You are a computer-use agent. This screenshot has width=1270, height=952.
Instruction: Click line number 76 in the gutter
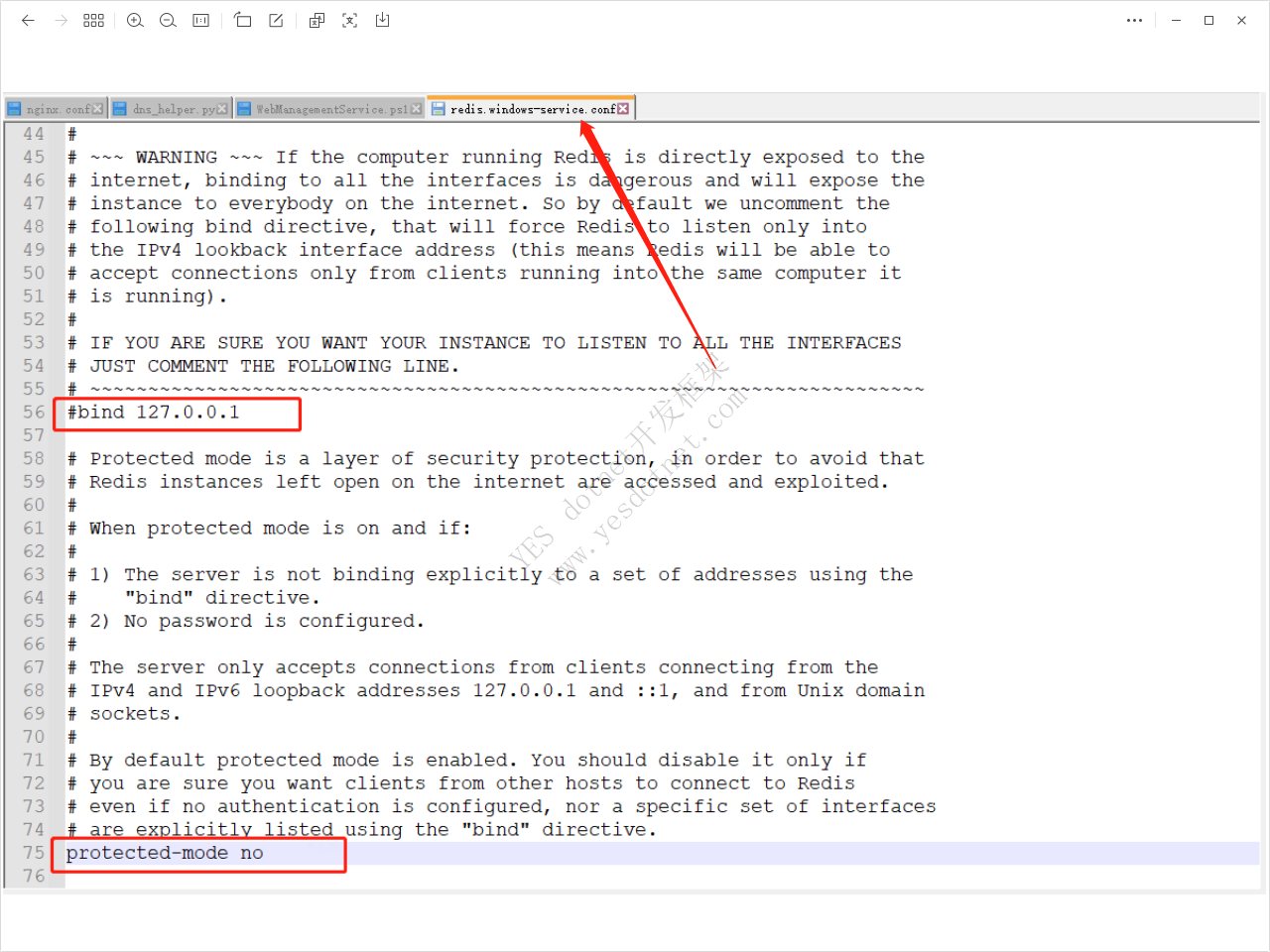(x=34, y=877)
